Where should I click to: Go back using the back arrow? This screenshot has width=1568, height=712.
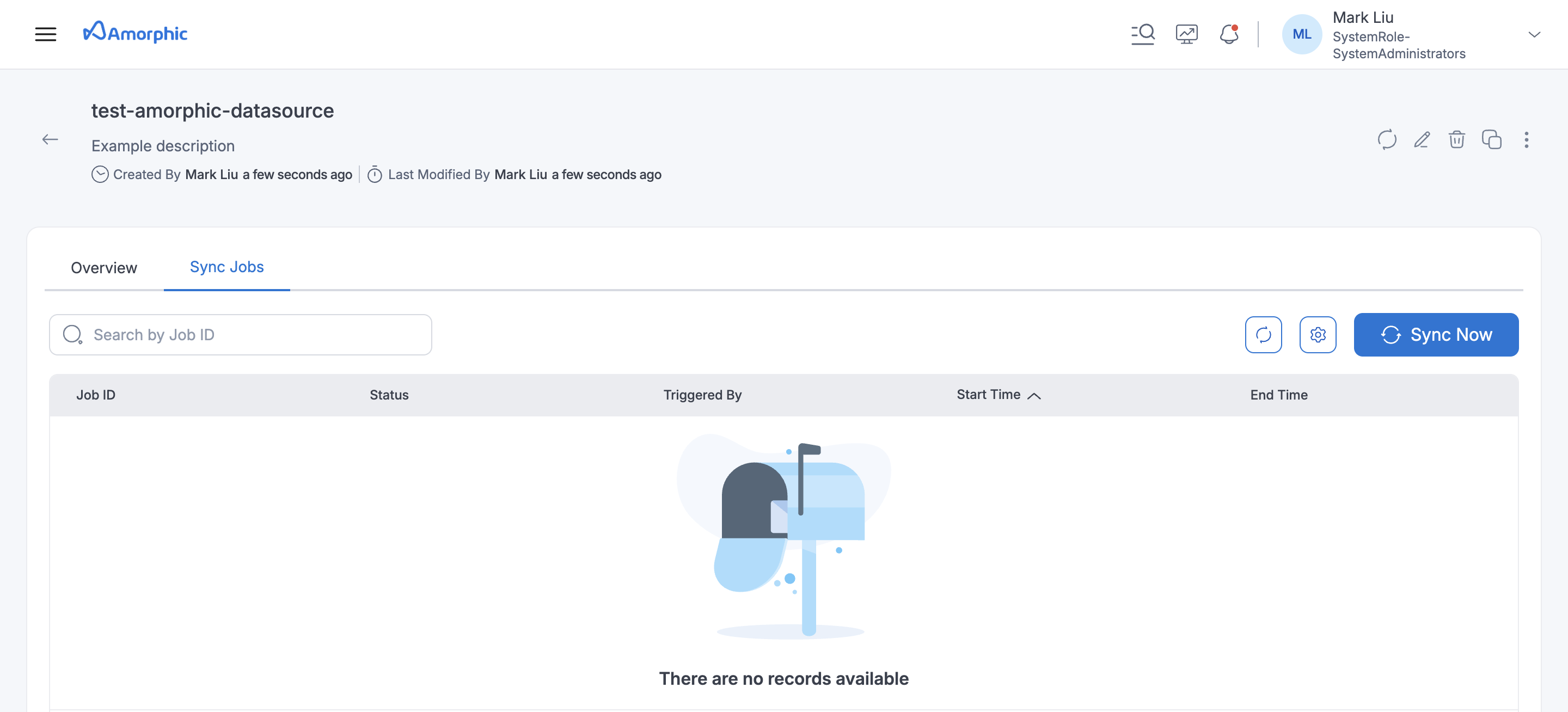(x=50, y=139)
